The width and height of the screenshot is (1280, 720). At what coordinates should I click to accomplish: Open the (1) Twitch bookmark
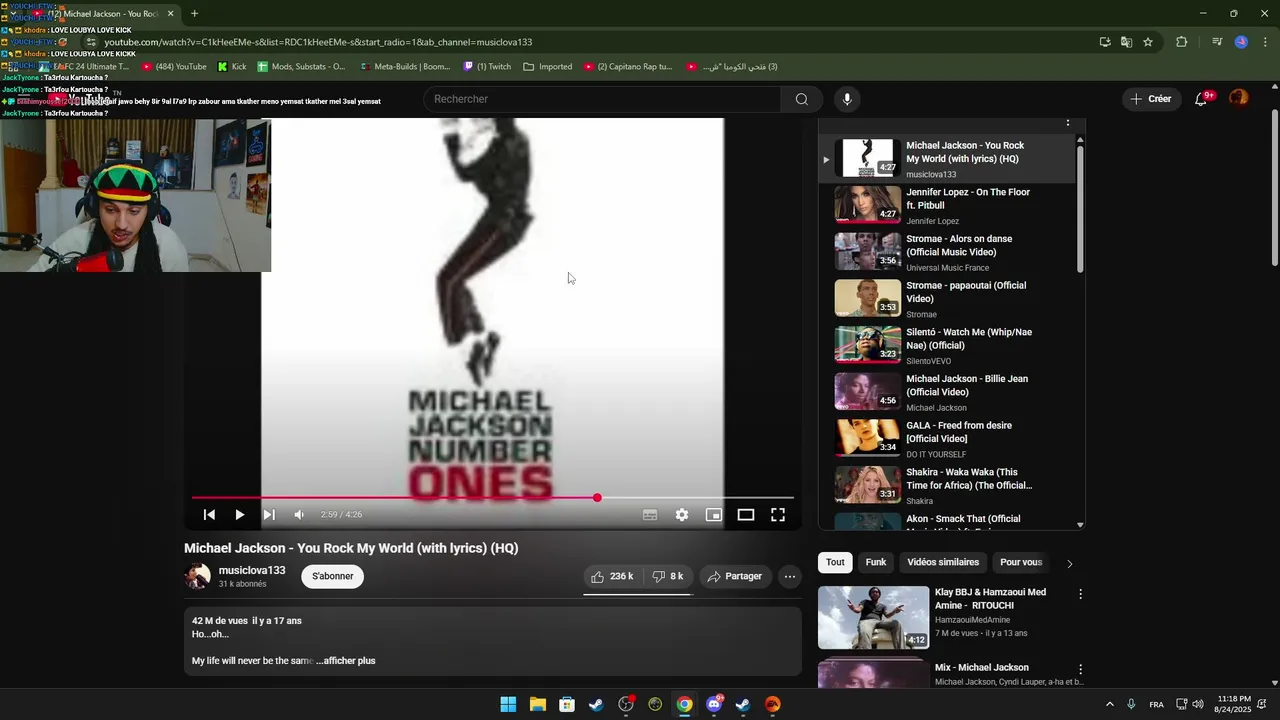click(x=487, y=67)
